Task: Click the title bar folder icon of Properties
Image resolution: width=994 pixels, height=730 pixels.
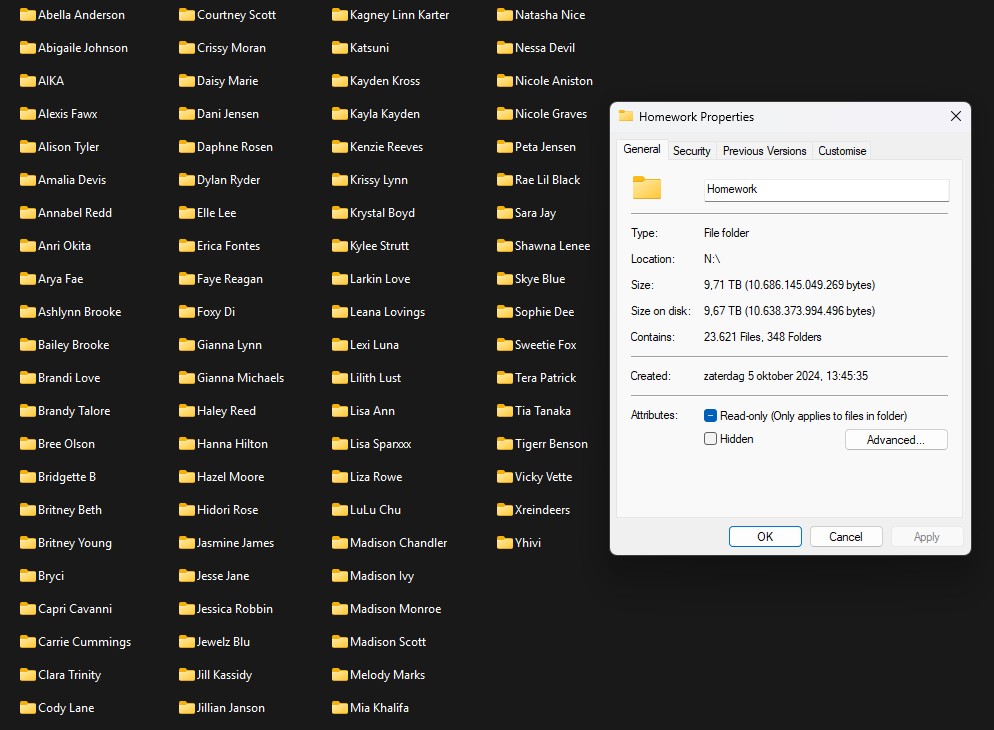Action: (x=626, y=116)
